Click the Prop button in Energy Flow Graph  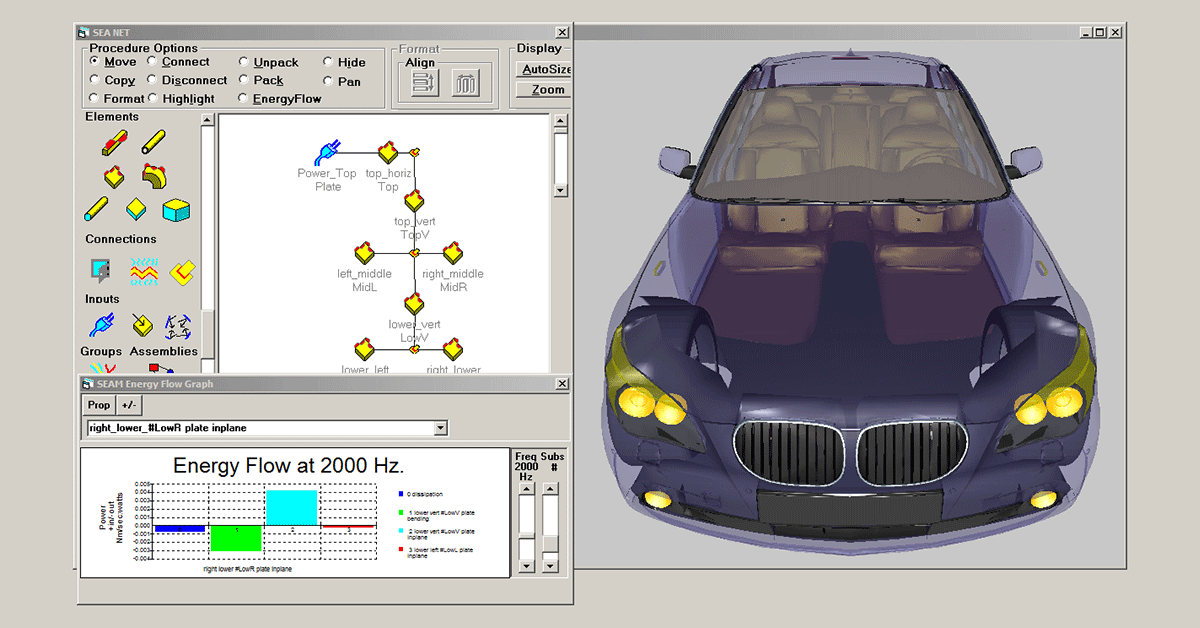[x=98, y=405]
